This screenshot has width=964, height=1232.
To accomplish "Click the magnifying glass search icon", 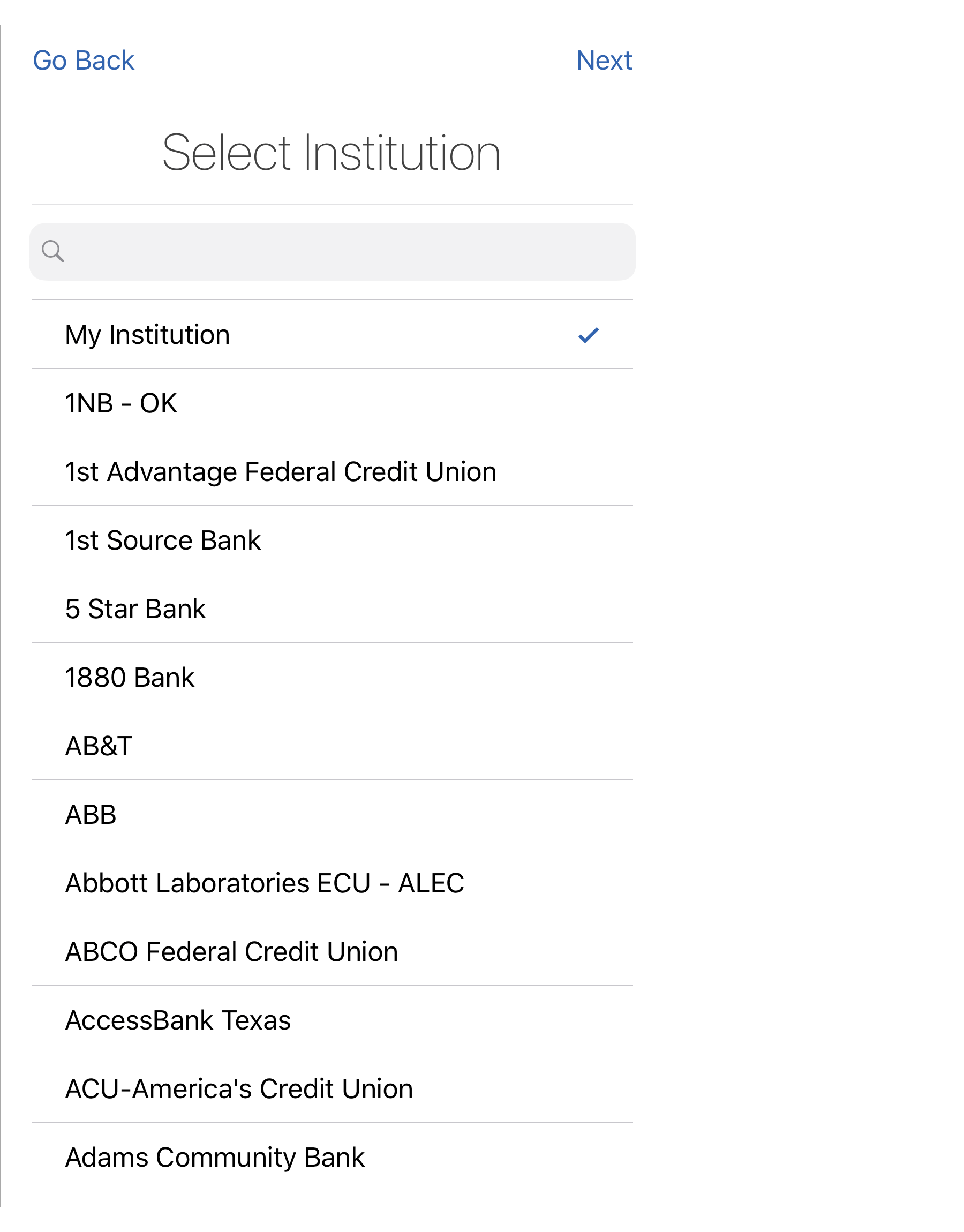I will [x=52, y=252].
